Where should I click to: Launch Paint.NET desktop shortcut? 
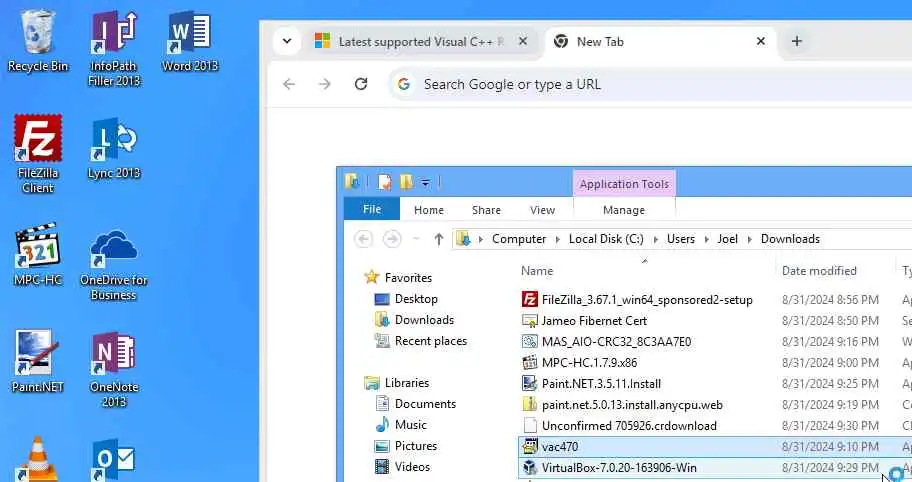[38, 362]
